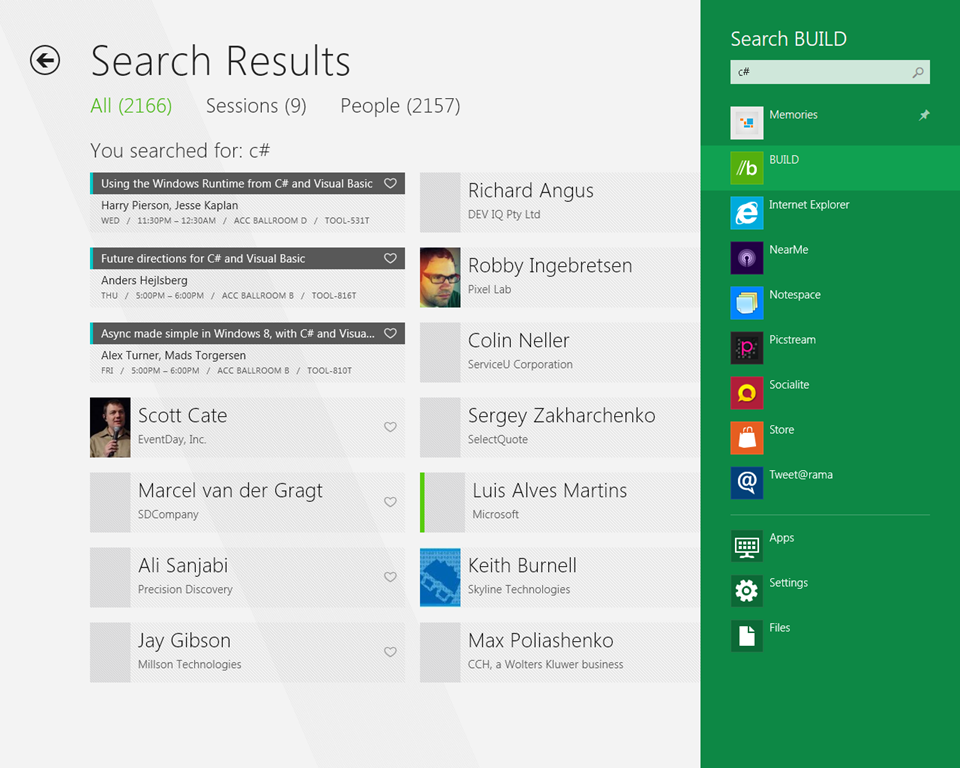Image resolution: width=960 pixels, height=768 pixels.
Task: Click the Socialite label
Action: (789, 385)
